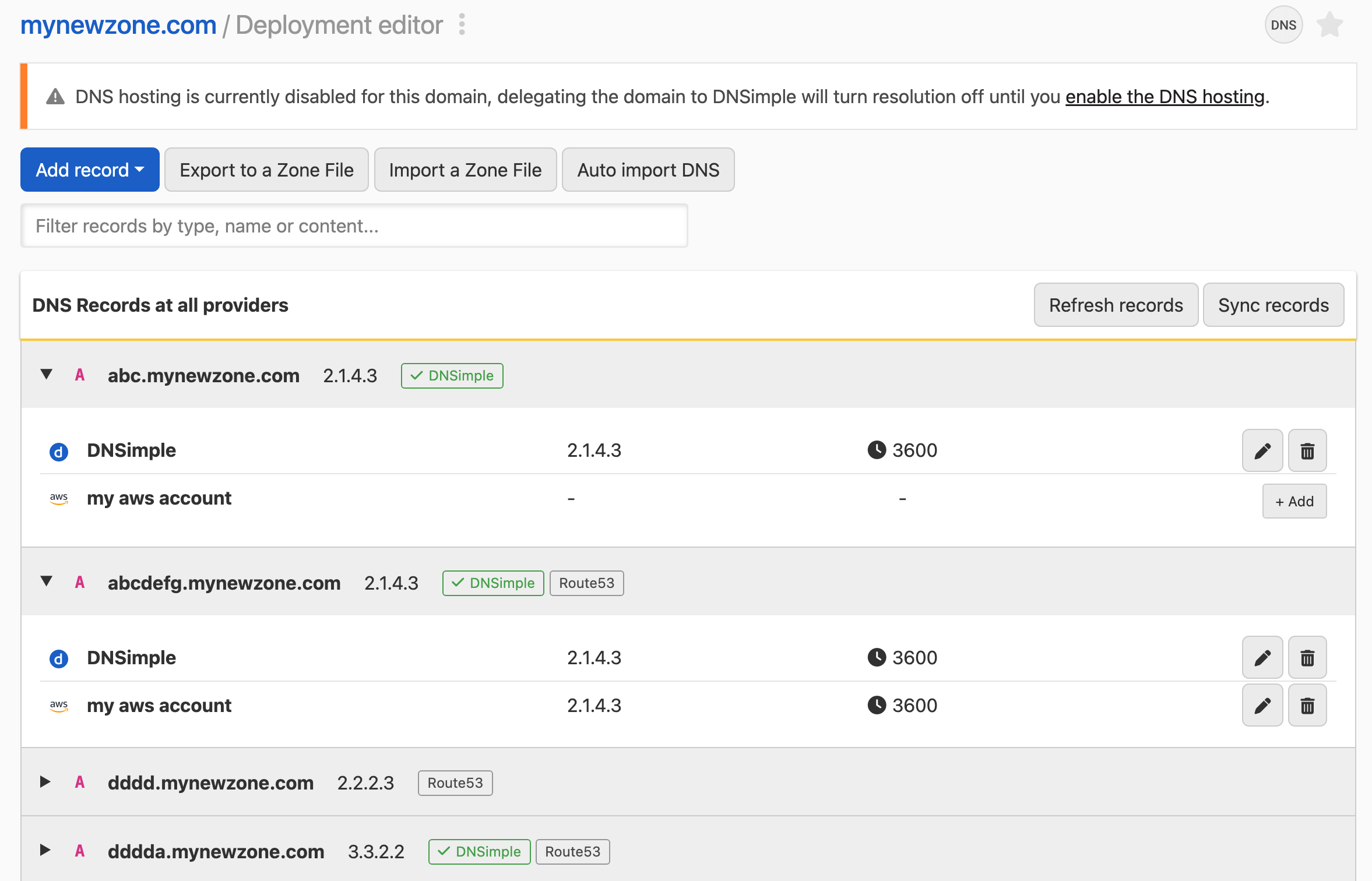Expand the dddd.mynewzone.com record

[45, 782]
